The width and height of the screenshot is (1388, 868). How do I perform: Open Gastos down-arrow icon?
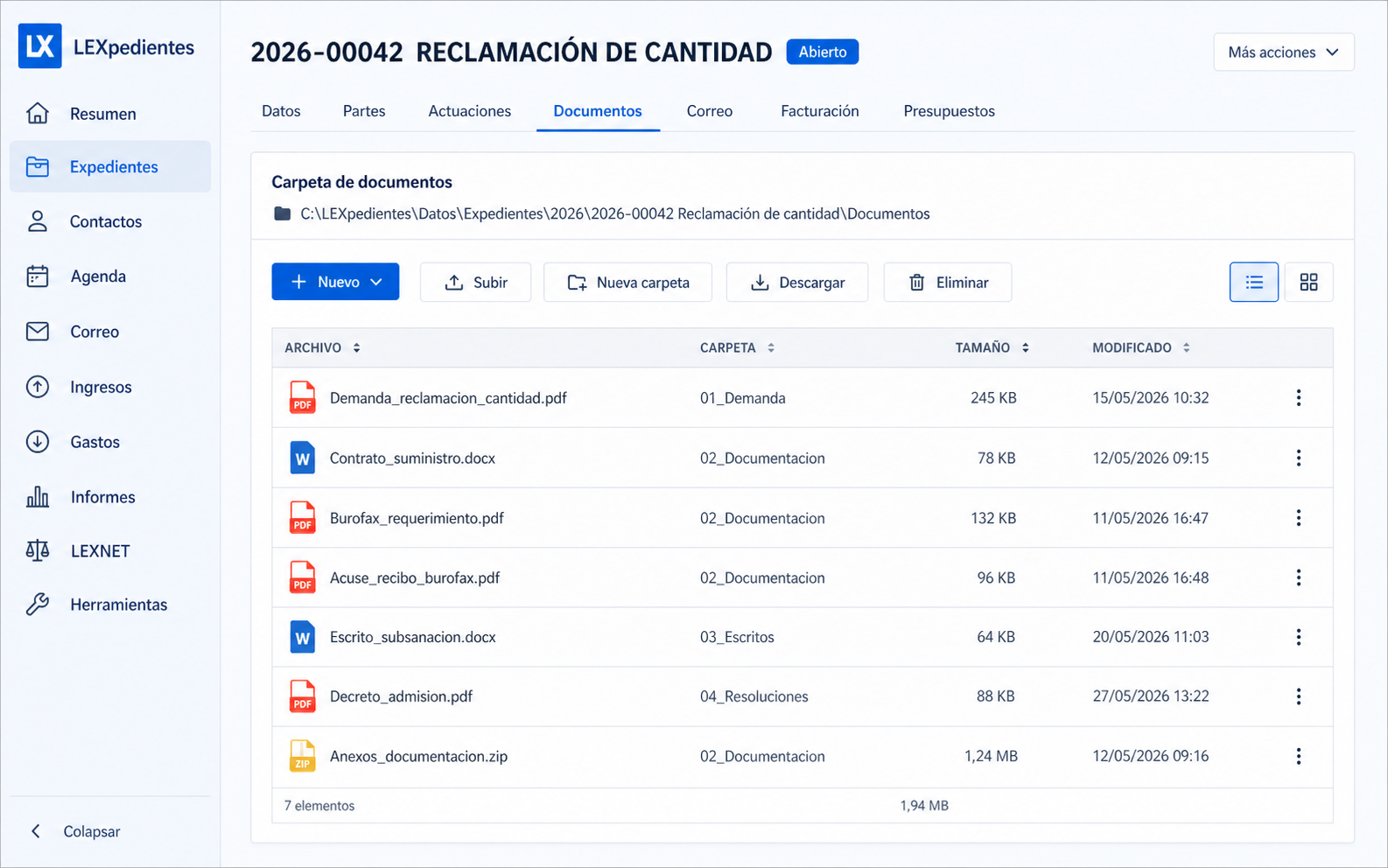click(38, 442)
